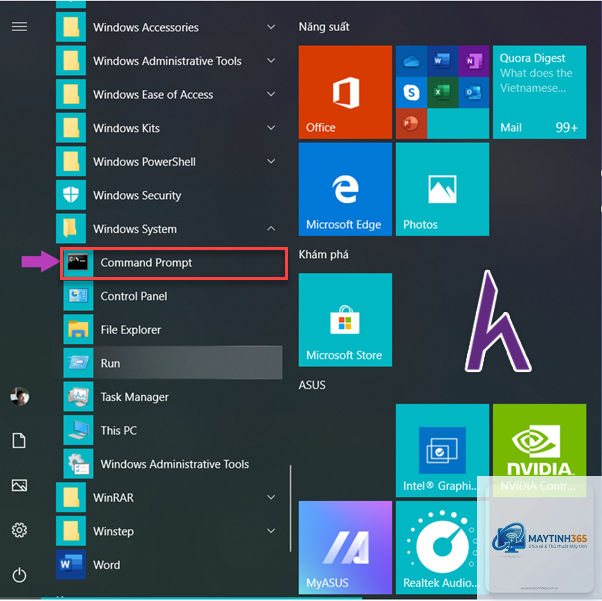Viewport: 602px width, 601px height.
Task: Click the Control Panel icon
Action: pos(78,296)
